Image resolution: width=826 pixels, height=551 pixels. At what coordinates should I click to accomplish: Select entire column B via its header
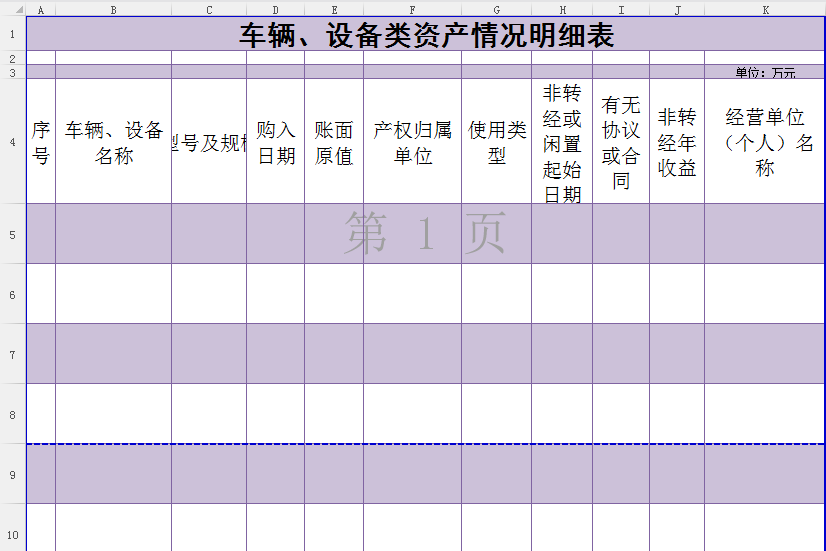[113, 10]
